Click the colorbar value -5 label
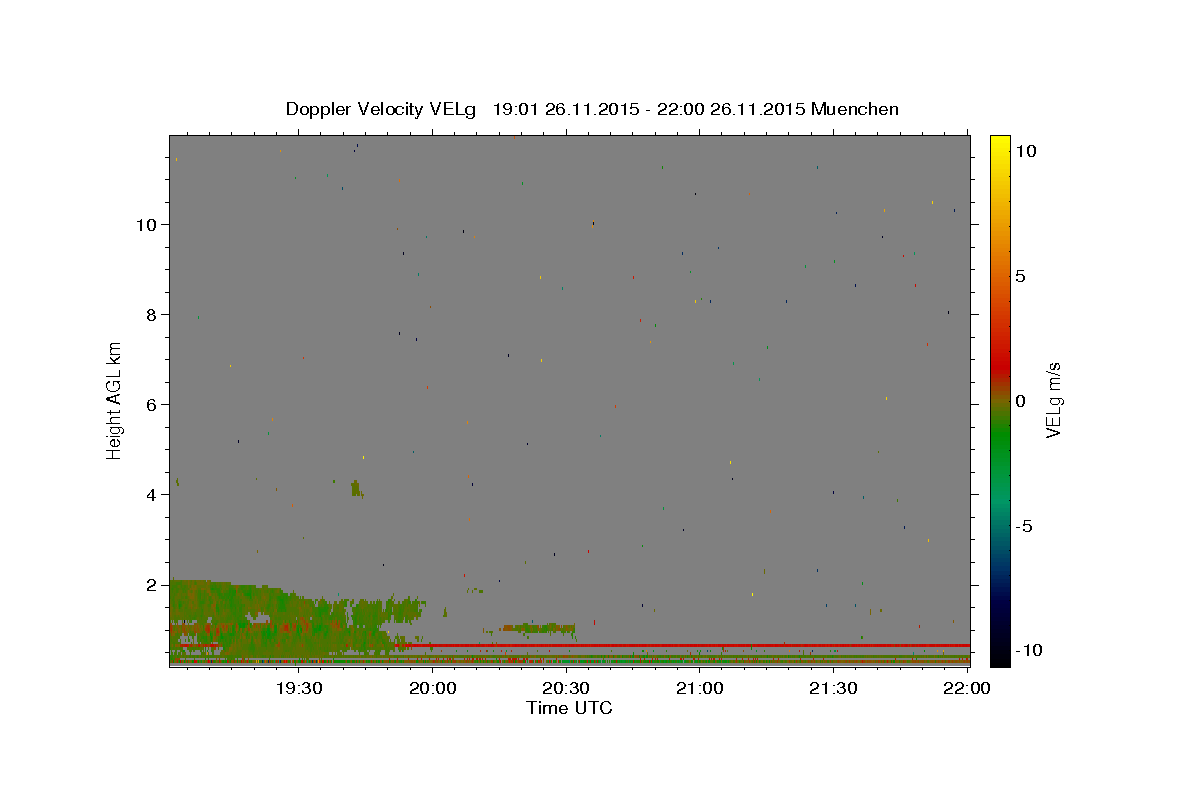 1025,526
